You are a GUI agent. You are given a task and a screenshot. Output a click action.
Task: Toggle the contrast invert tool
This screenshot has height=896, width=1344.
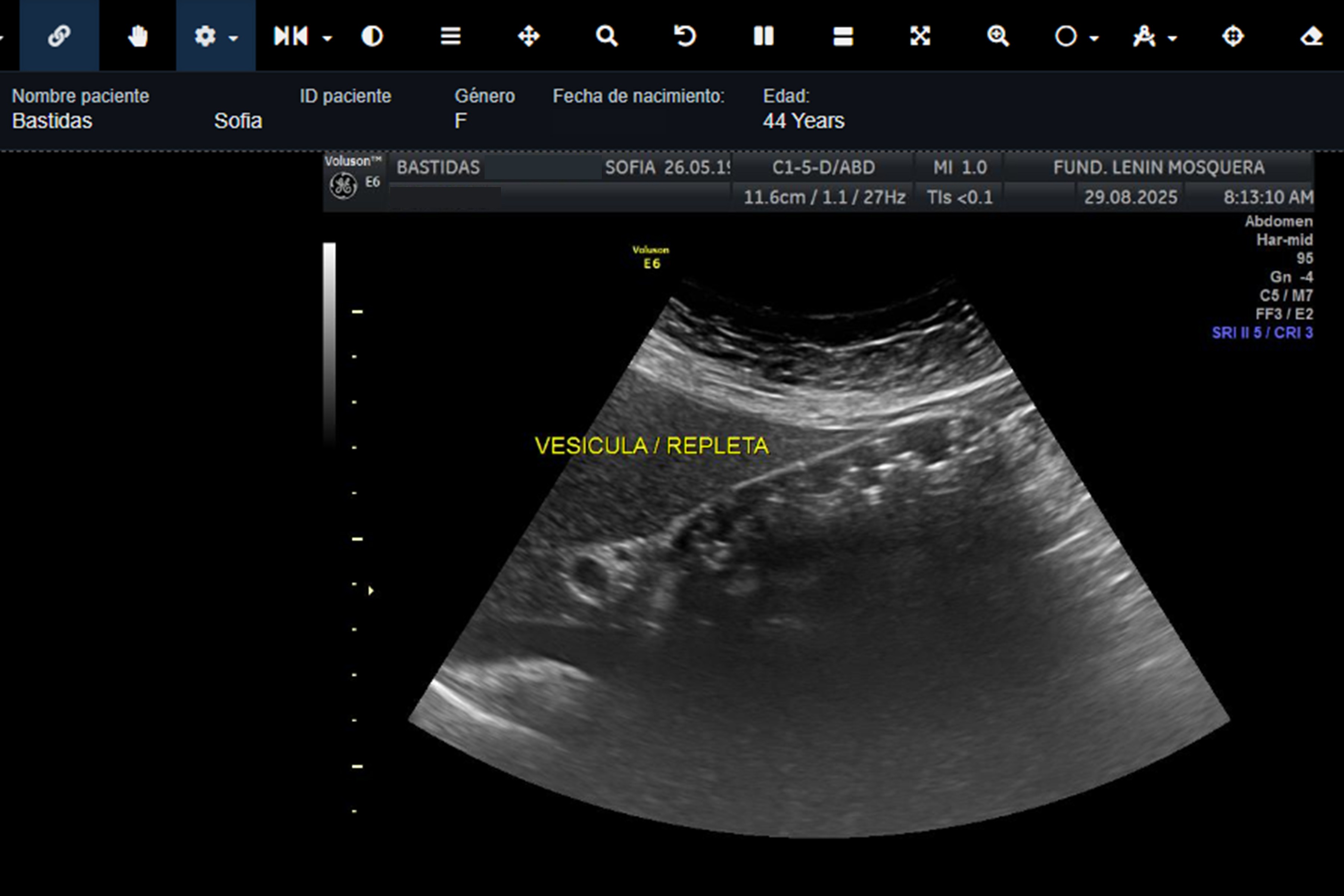point(372,36)
